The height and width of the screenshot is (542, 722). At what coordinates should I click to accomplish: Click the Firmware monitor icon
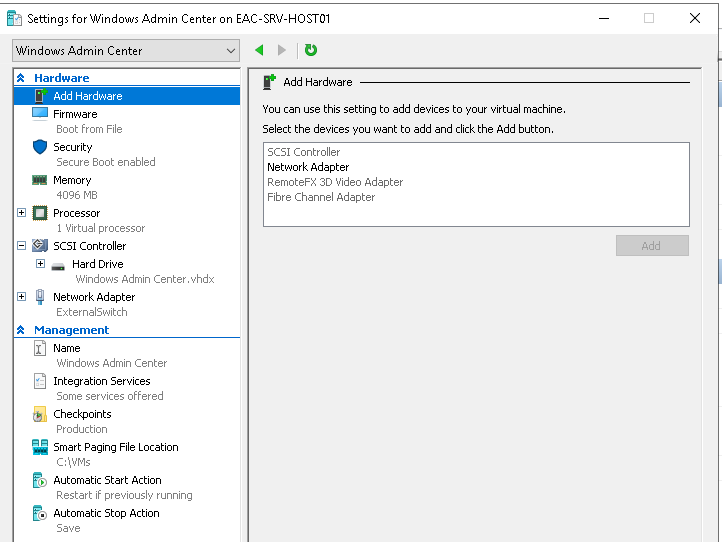pos(40,114)
